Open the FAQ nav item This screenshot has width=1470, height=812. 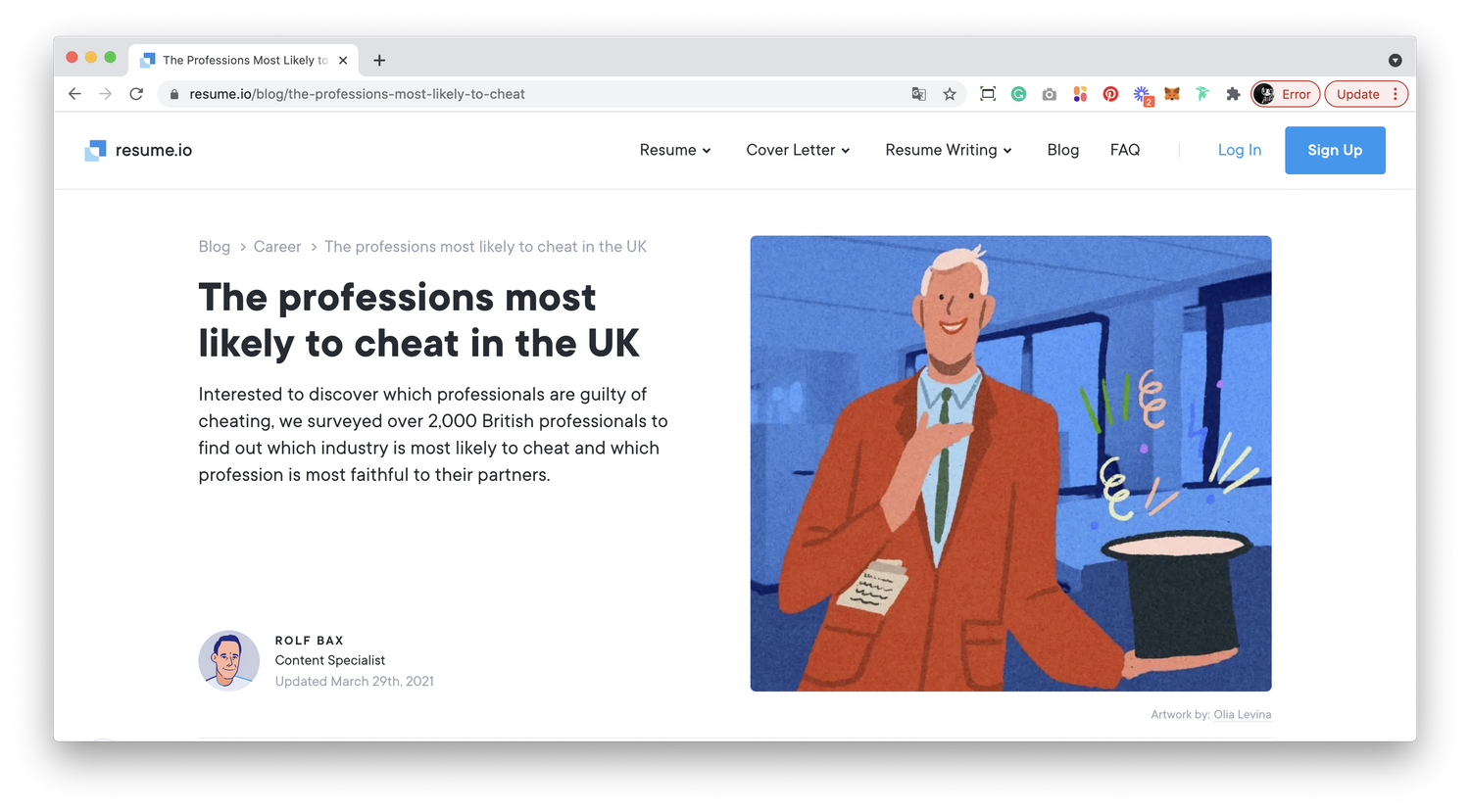pyautogui.click(x=1125, y=150)
